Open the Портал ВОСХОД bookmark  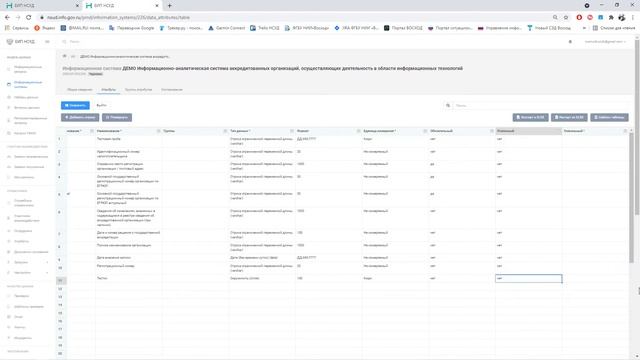(x=403, y=28)
